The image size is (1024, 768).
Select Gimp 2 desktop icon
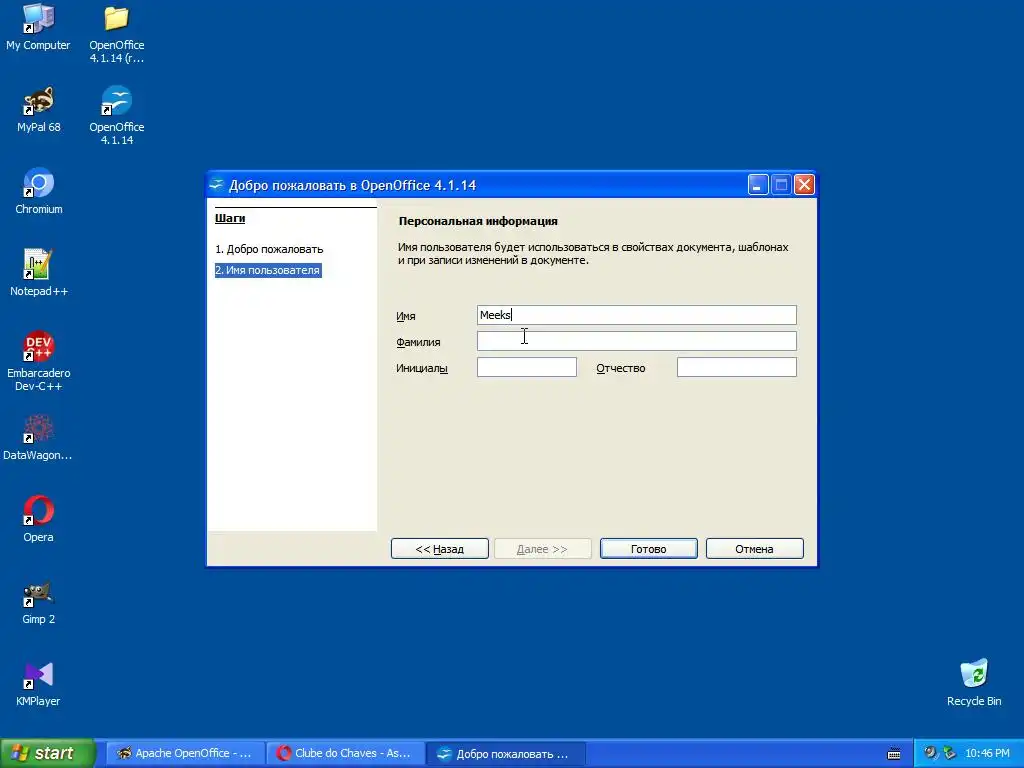coord(38,601)
